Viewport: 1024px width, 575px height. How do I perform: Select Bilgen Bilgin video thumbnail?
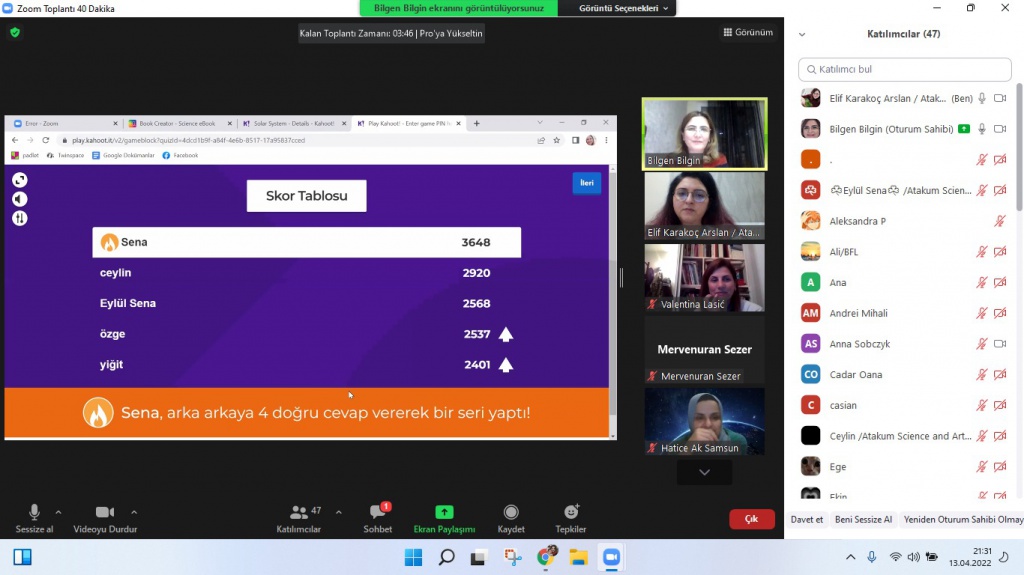point(704,134)
